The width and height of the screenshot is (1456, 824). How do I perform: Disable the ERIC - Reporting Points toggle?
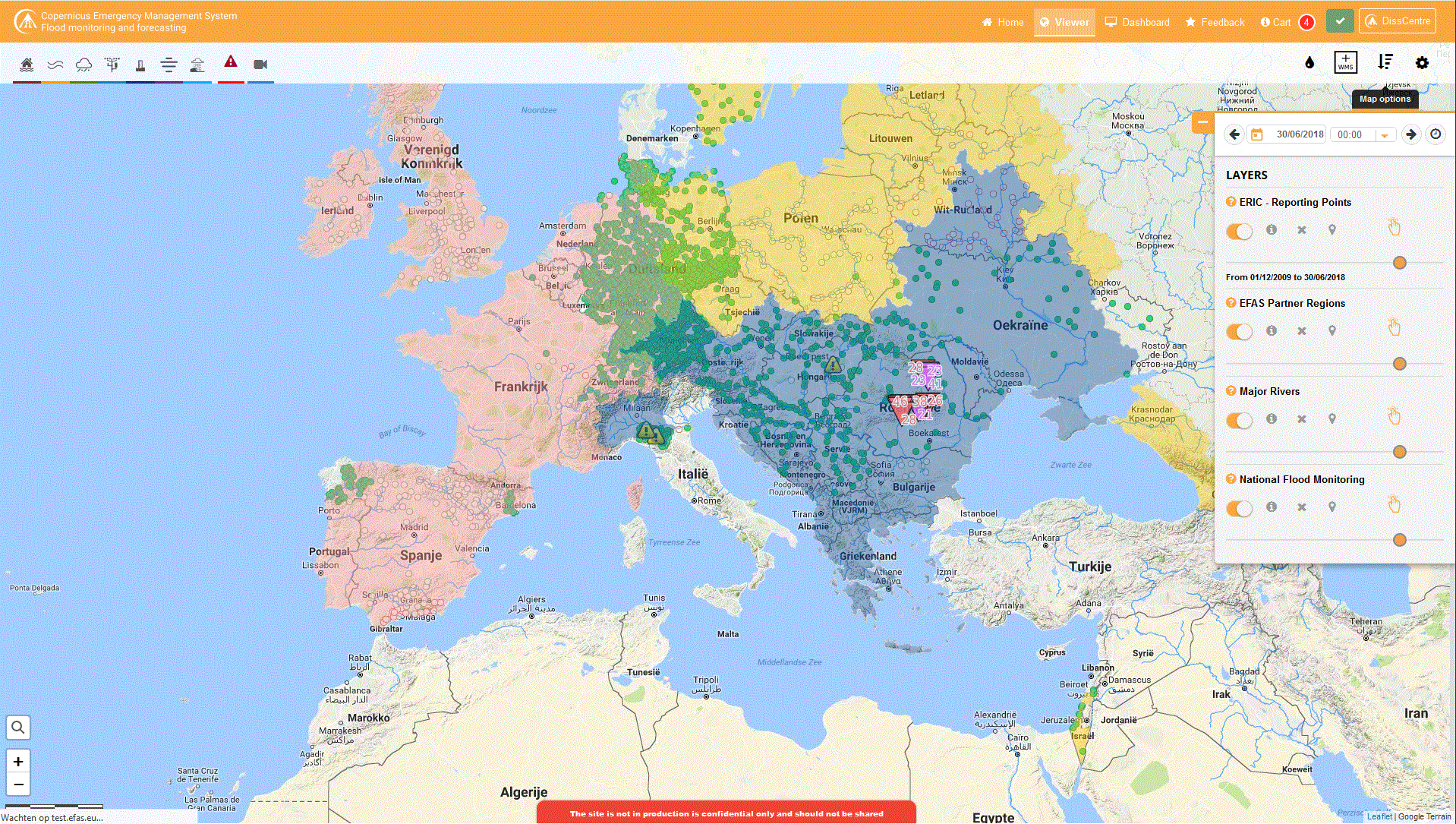coord(1239,231)
